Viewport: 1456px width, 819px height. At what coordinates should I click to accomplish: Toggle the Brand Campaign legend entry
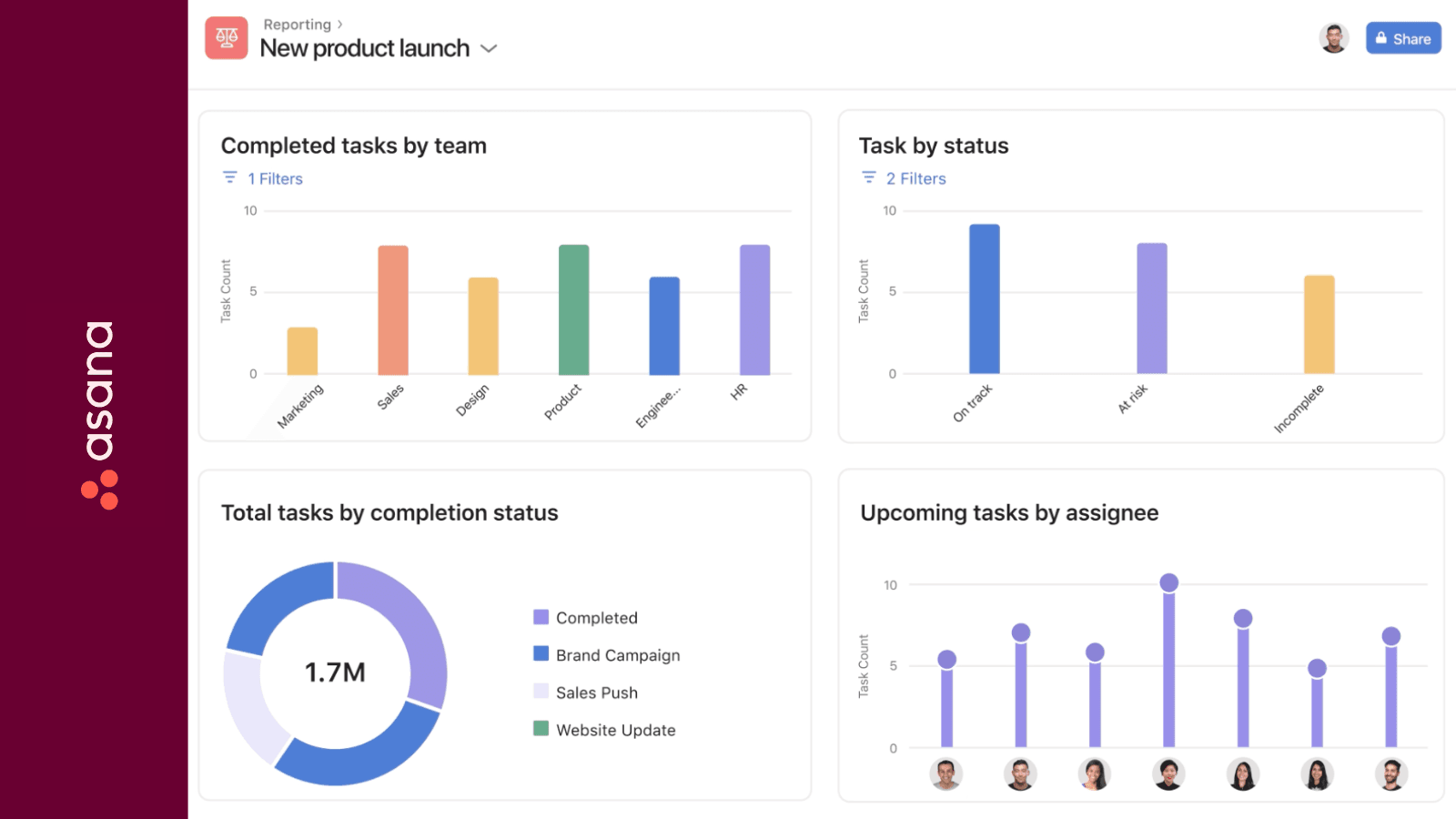coord(617,655)
